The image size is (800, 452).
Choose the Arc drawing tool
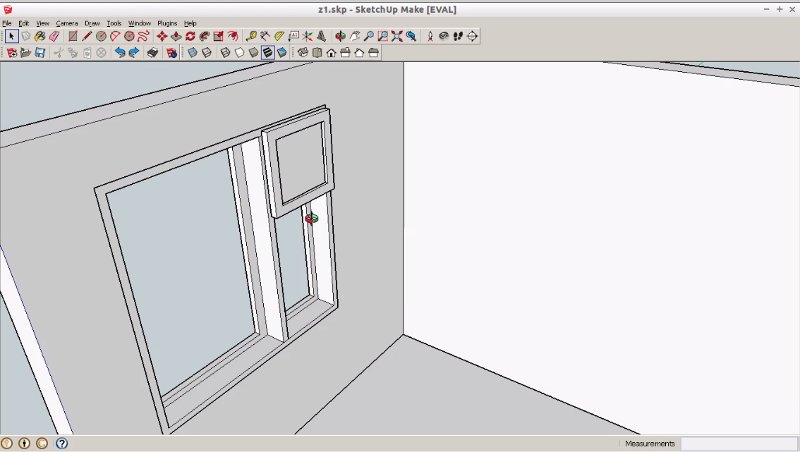point(115,36)
